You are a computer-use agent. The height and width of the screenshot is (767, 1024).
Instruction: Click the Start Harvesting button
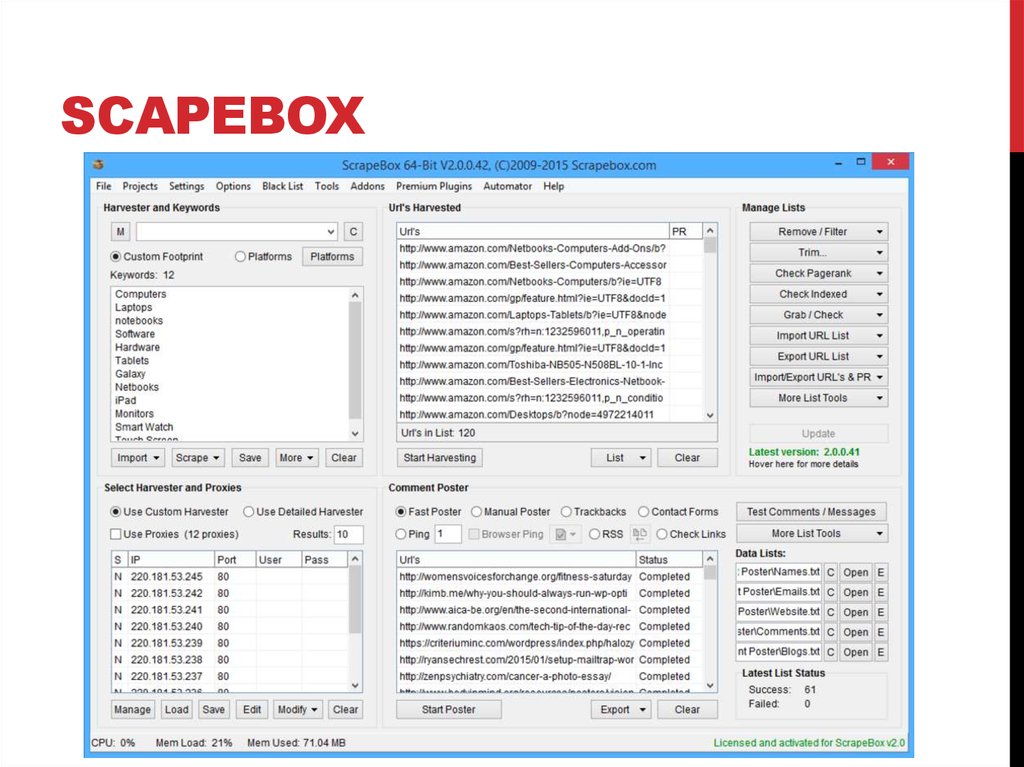(440, 458)
